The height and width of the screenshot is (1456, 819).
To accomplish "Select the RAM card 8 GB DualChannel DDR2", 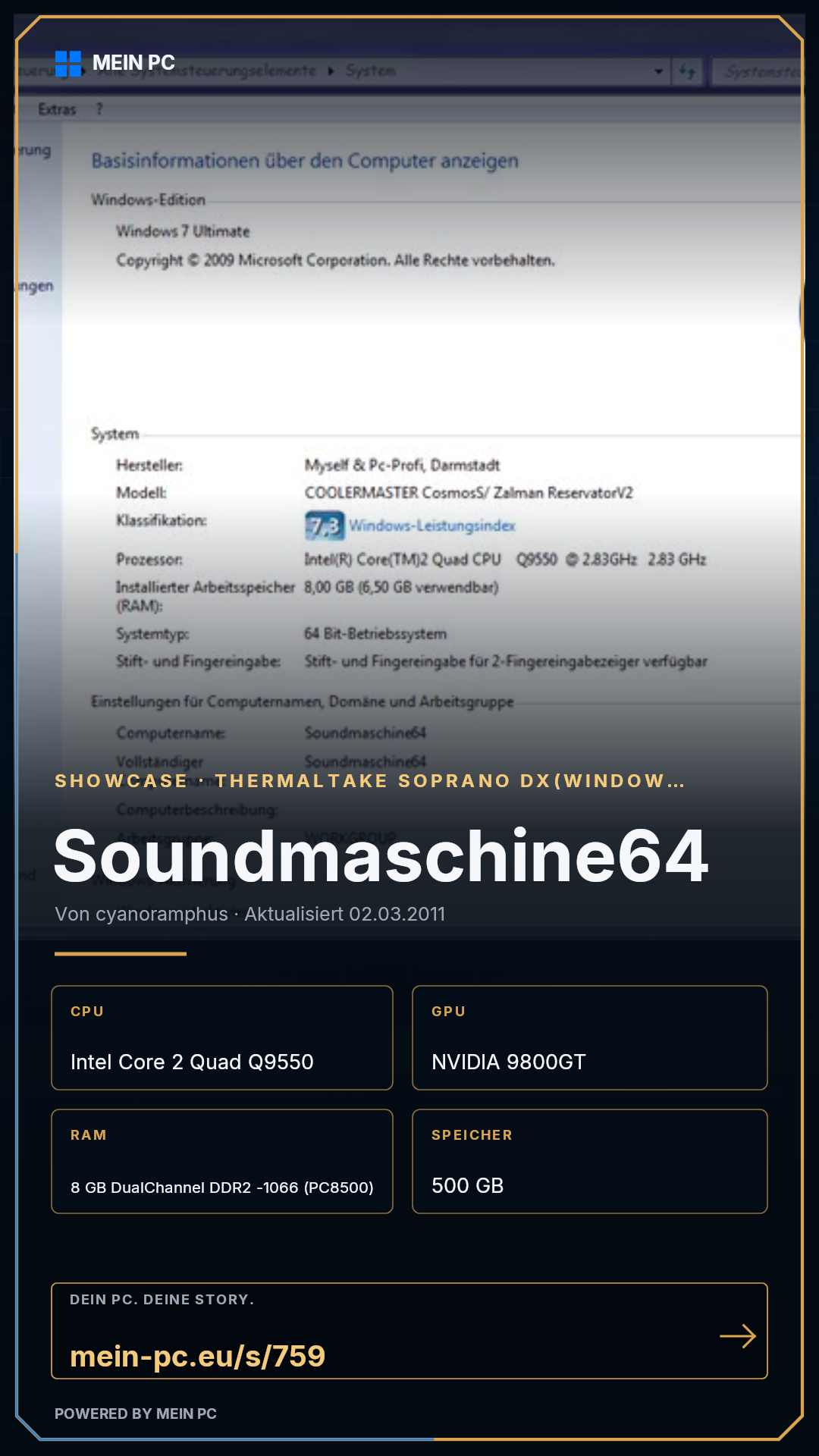I will click(x=222, y=1162).
